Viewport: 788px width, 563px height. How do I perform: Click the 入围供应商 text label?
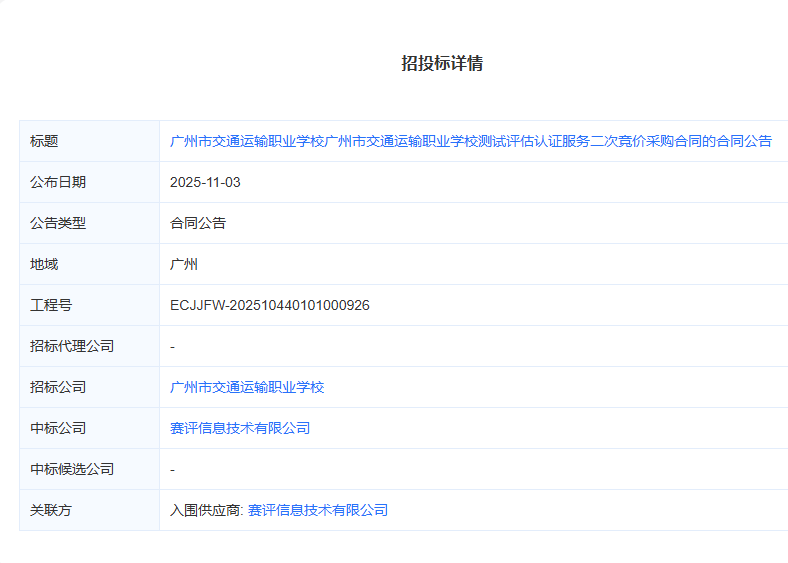(x=206, y=510)
